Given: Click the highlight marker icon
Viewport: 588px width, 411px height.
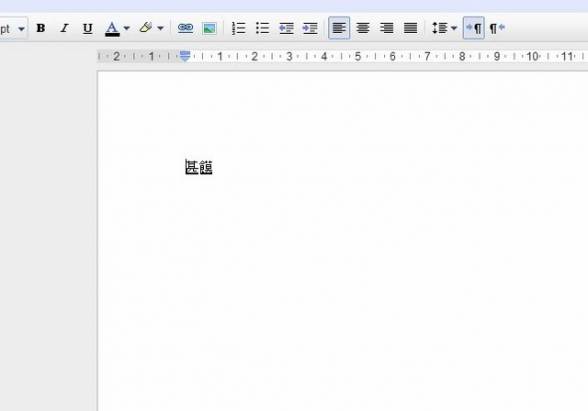Looking at the screenshot, I should 146,27.
